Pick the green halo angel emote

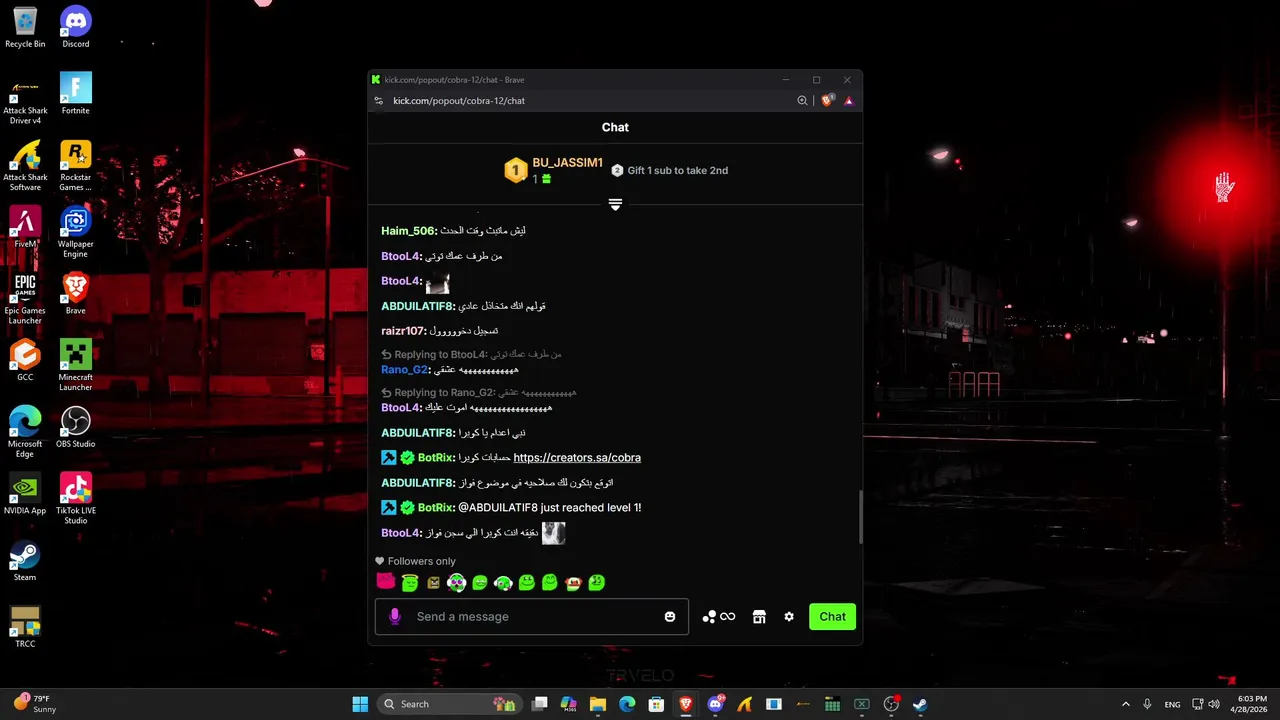(409, 583)
